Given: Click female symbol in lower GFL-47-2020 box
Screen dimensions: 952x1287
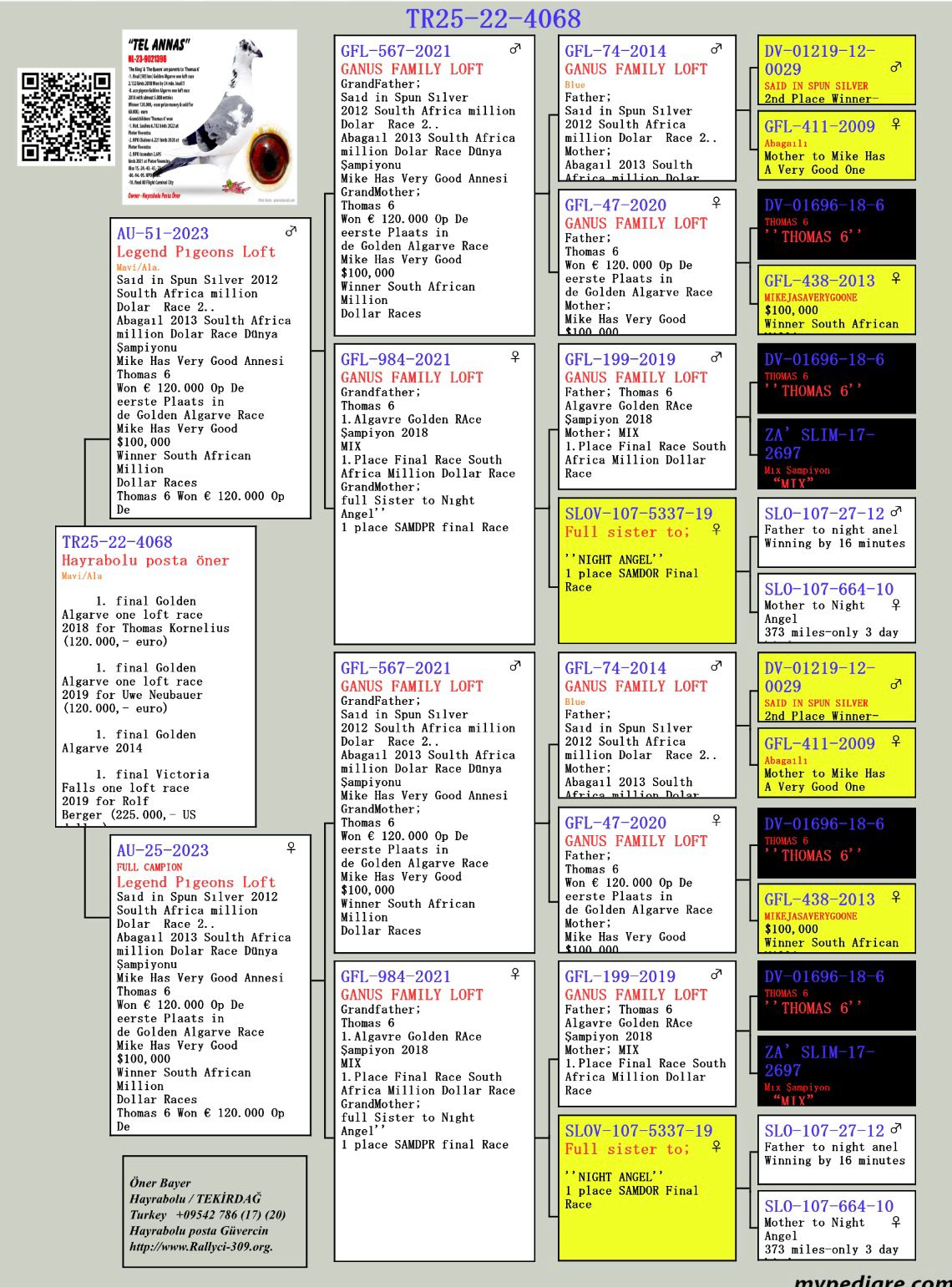Looking at the screenshot, I should 716,820.
